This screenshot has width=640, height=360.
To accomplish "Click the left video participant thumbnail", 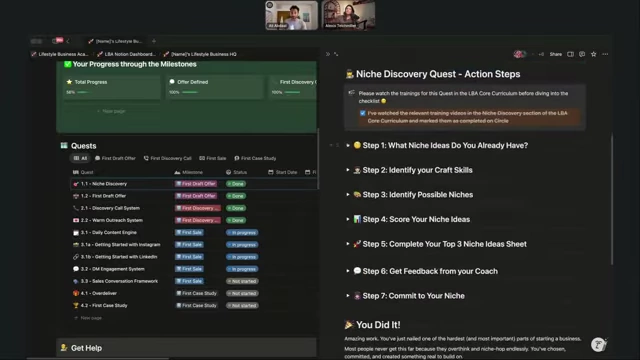I will point(291,15).
